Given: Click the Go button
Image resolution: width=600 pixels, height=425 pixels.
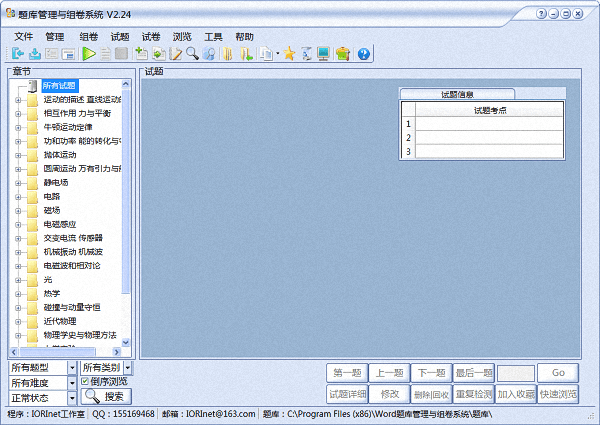Looking at the screenshot, I should pyautogui.click(x=557, y=372).
